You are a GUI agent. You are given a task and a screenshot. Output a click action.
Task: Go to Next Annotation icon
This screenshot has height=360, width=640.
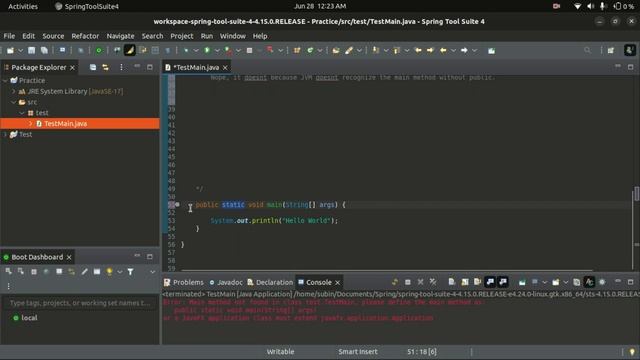(x=376, y=50)
